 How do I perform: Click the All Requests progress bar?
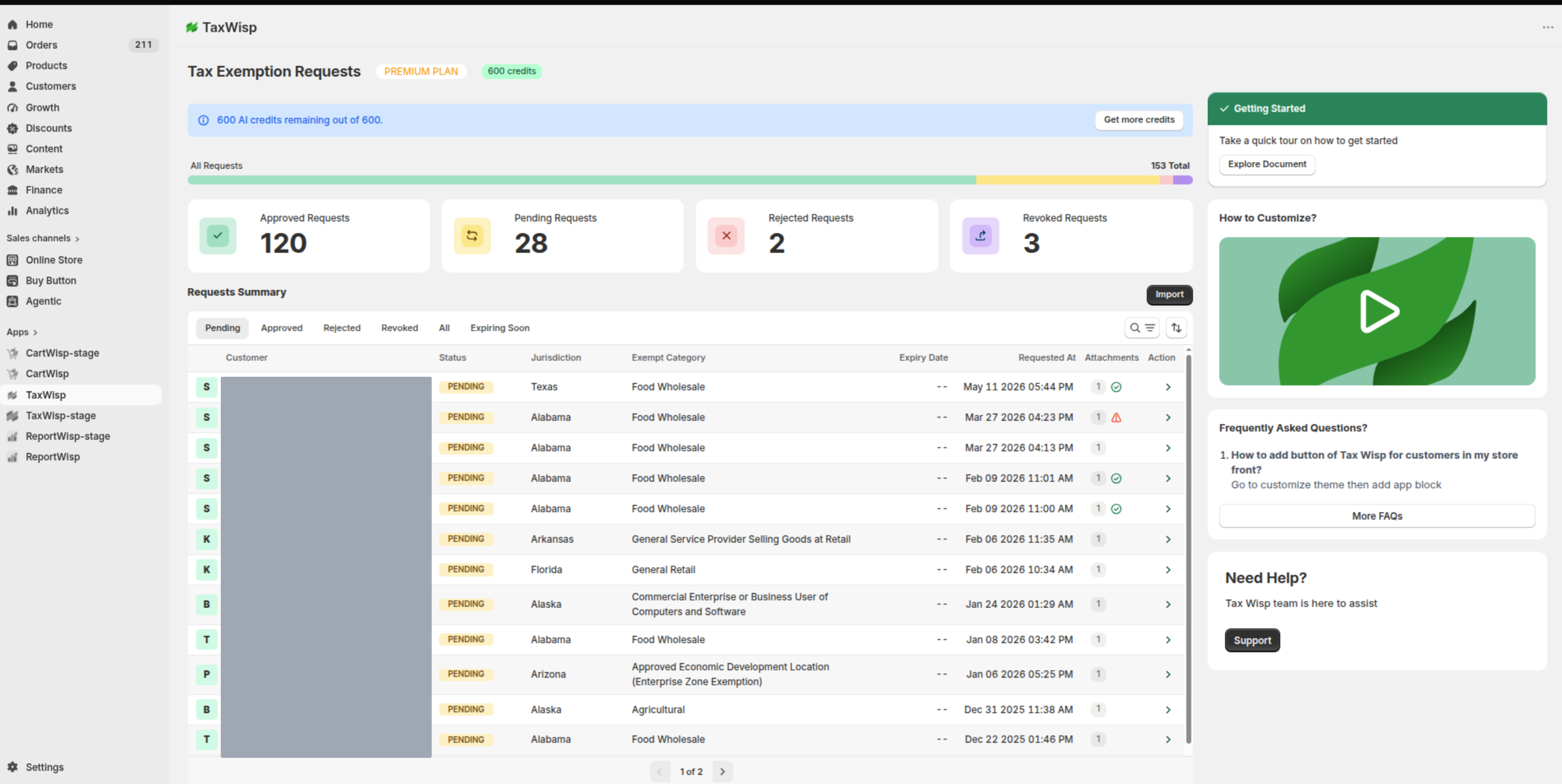[x=690, y=180]
